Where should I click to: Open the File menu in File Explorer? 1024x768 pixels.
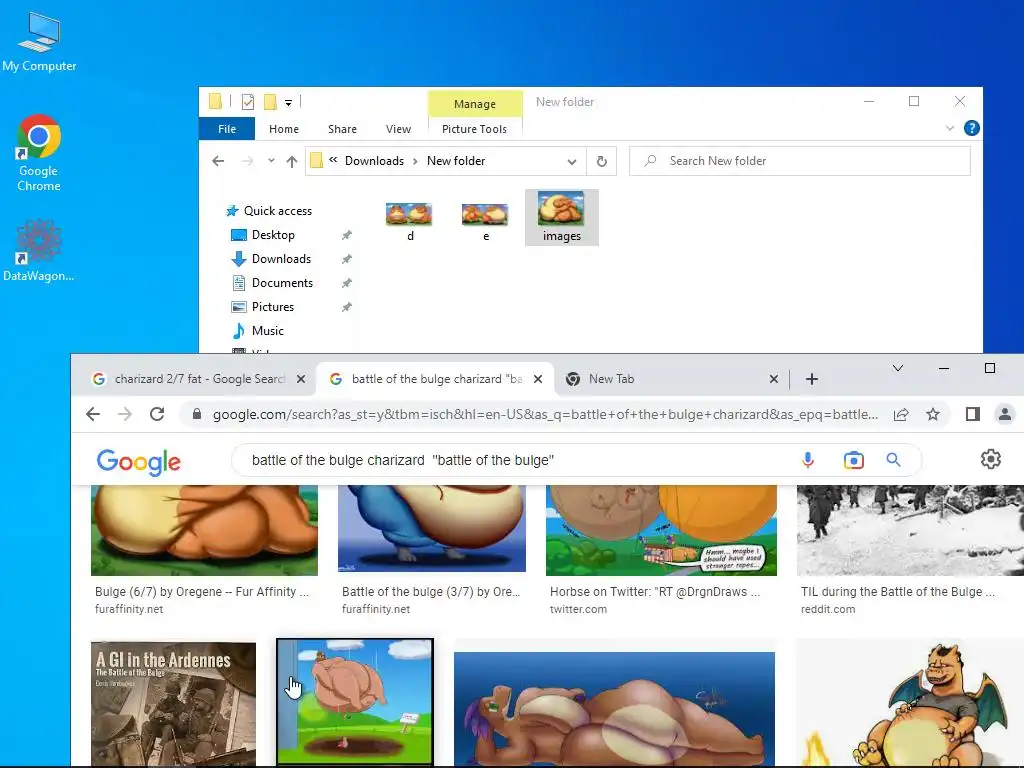pyautogui.click(x=227, y=129)
